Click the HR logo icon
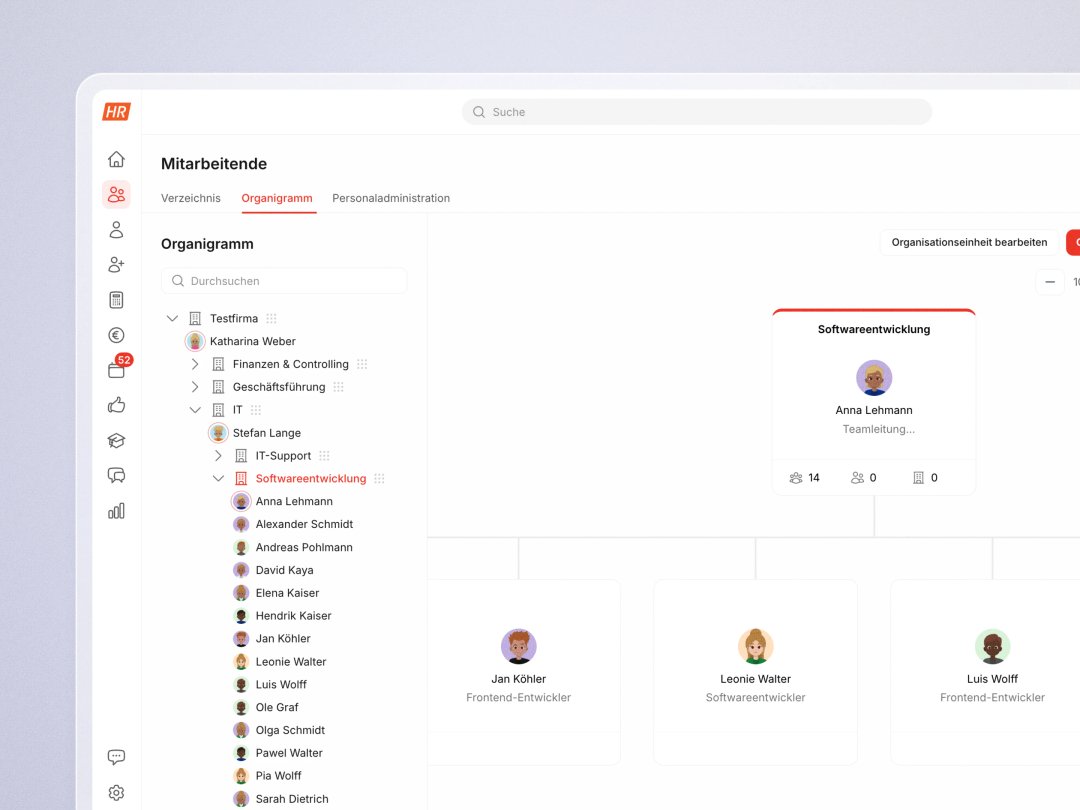 116,112
